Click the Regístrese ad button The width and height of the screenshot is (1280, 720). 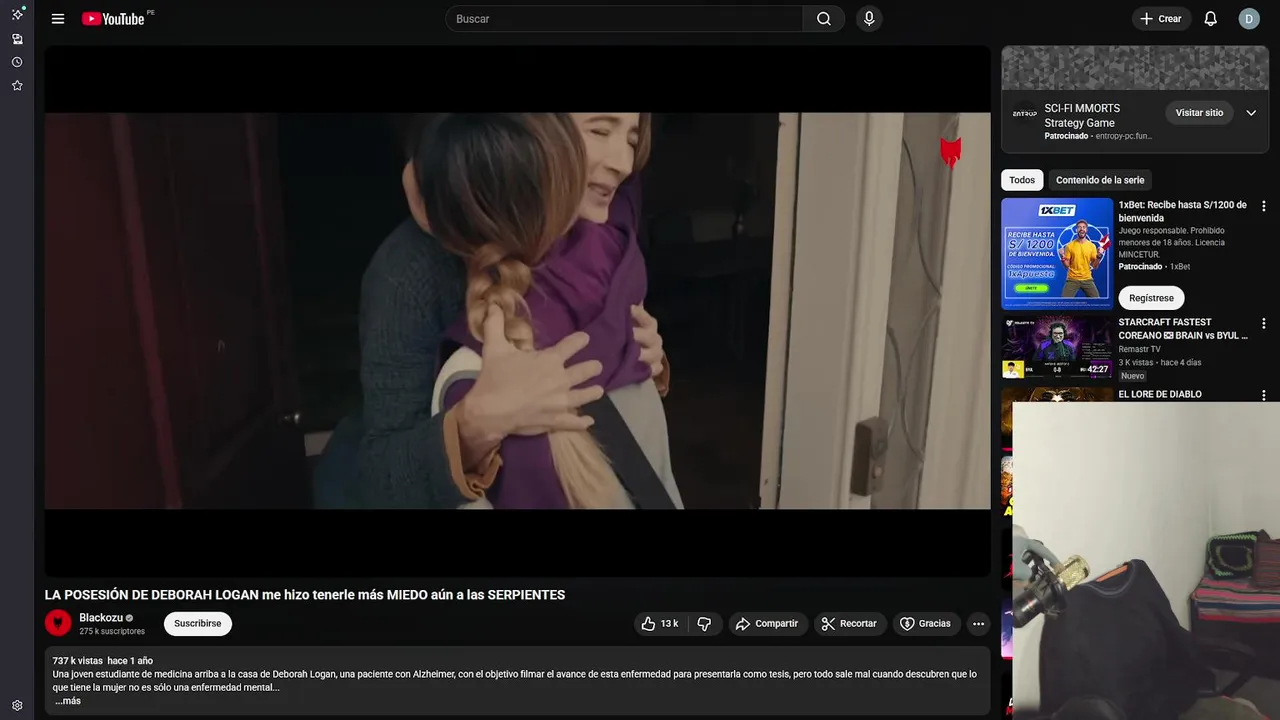[x=1151, y=298]
